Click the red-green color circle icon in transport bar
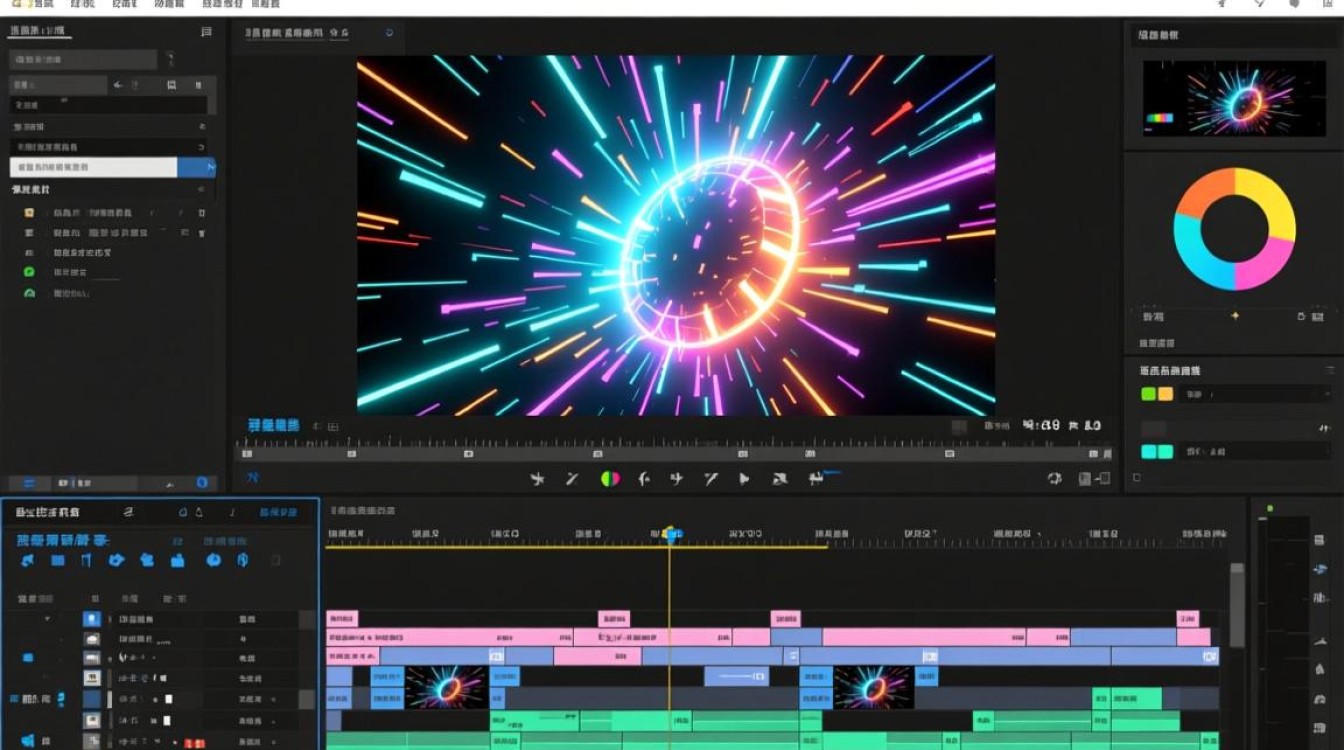Screen dimensions: 1344x750 coord(609,479)
